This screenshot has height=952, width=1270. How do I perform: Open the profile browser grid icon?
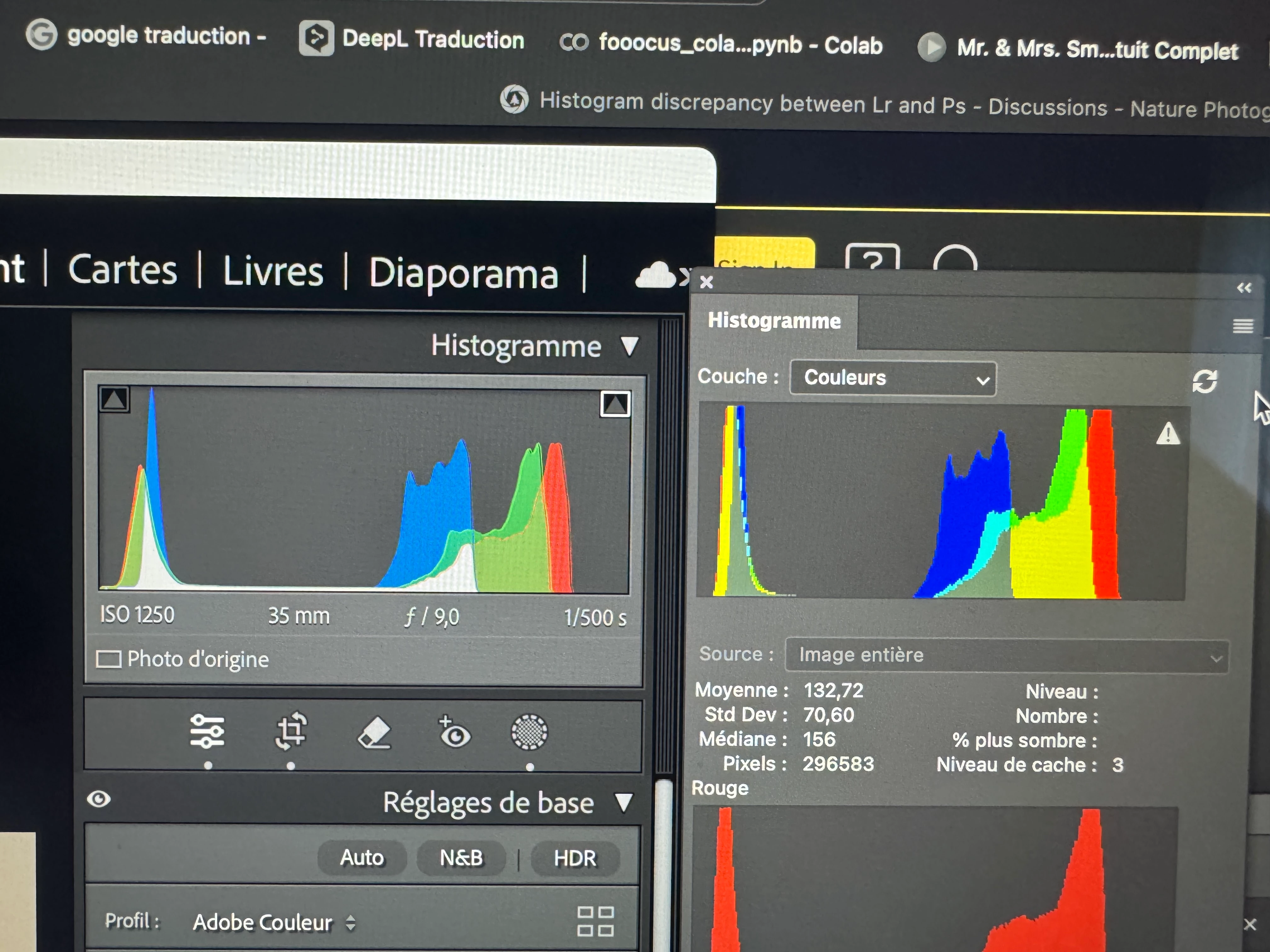595,921
